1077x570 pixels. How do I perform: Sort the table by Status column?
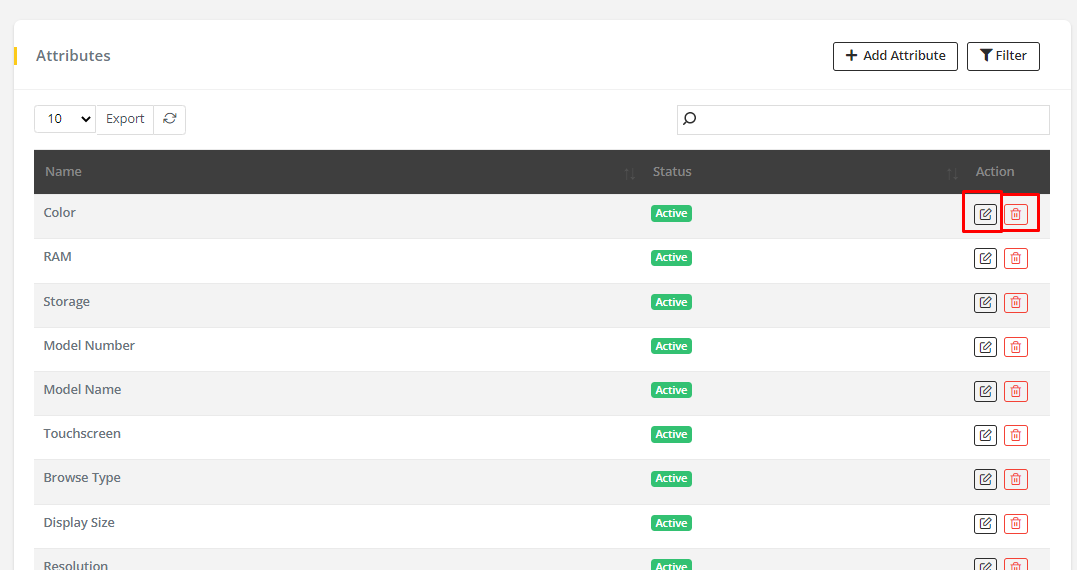click(951, 173)
